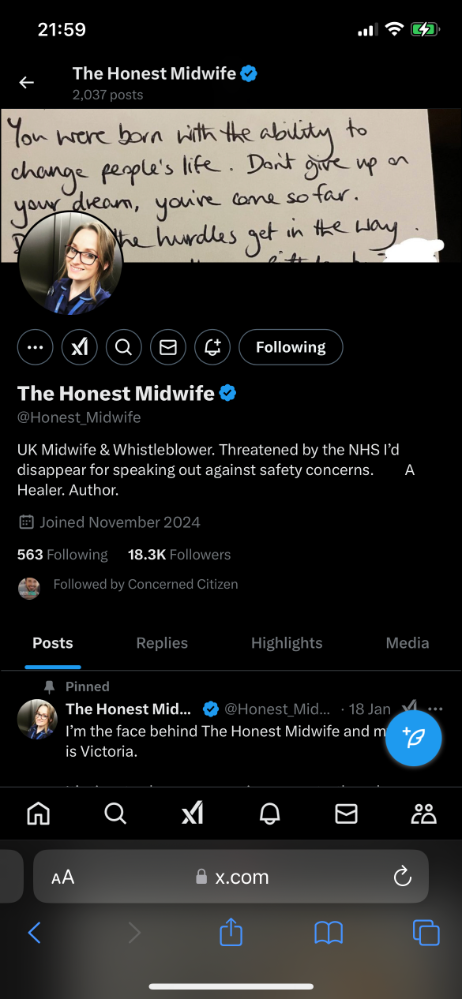Tap the Grok icon in profile actions
462x999 pixels.
pyautogui.click(x=79, y=347)
